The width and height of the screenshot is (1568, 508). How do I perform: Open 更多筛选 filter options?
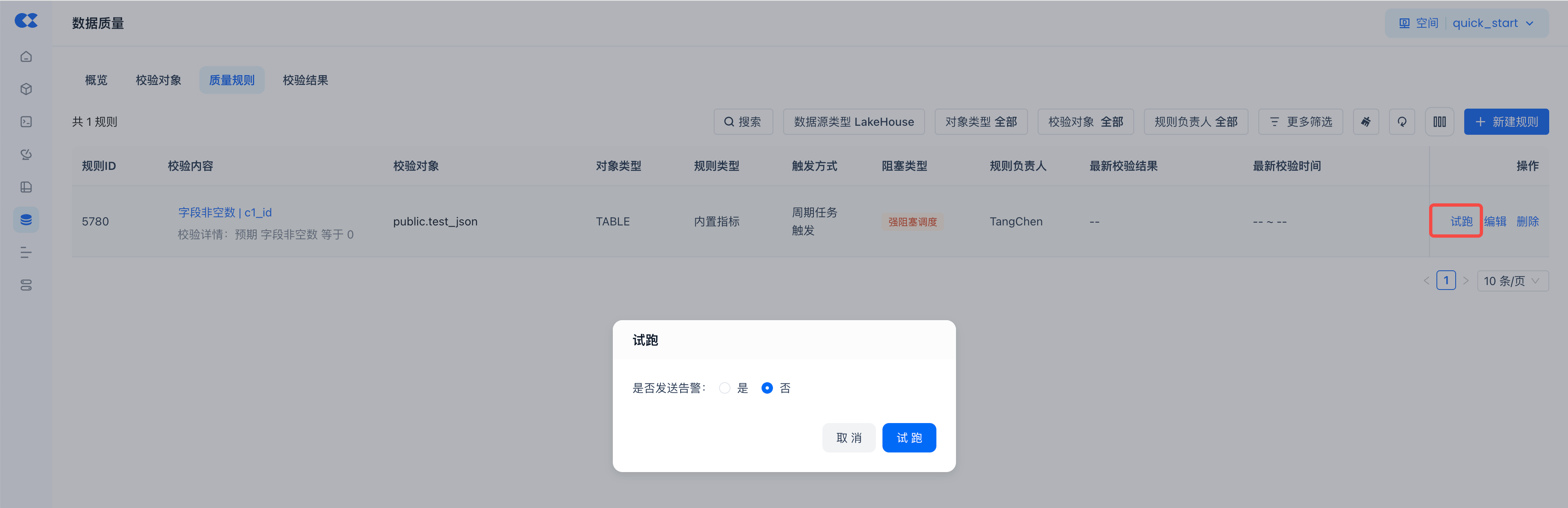[x=1300, y=122]
